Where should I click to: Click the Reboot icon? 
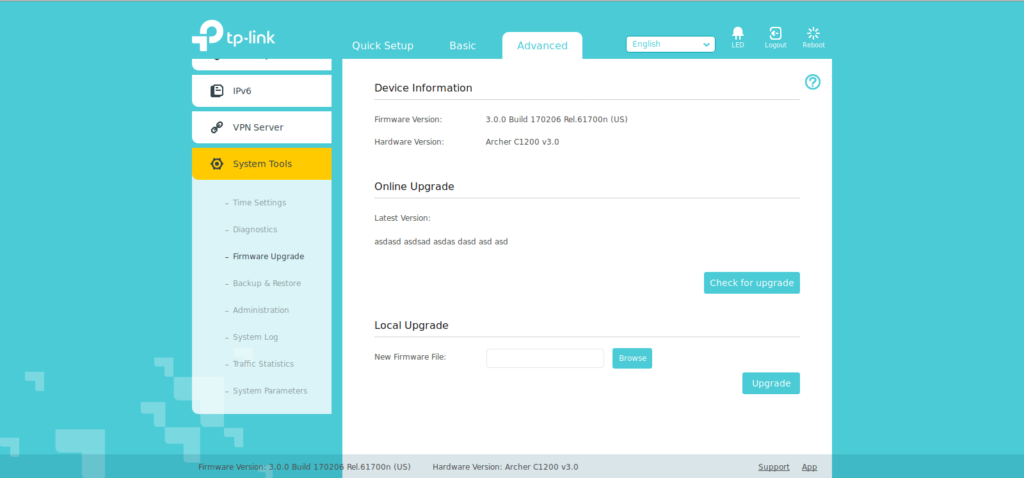click(x=813, y=34)
